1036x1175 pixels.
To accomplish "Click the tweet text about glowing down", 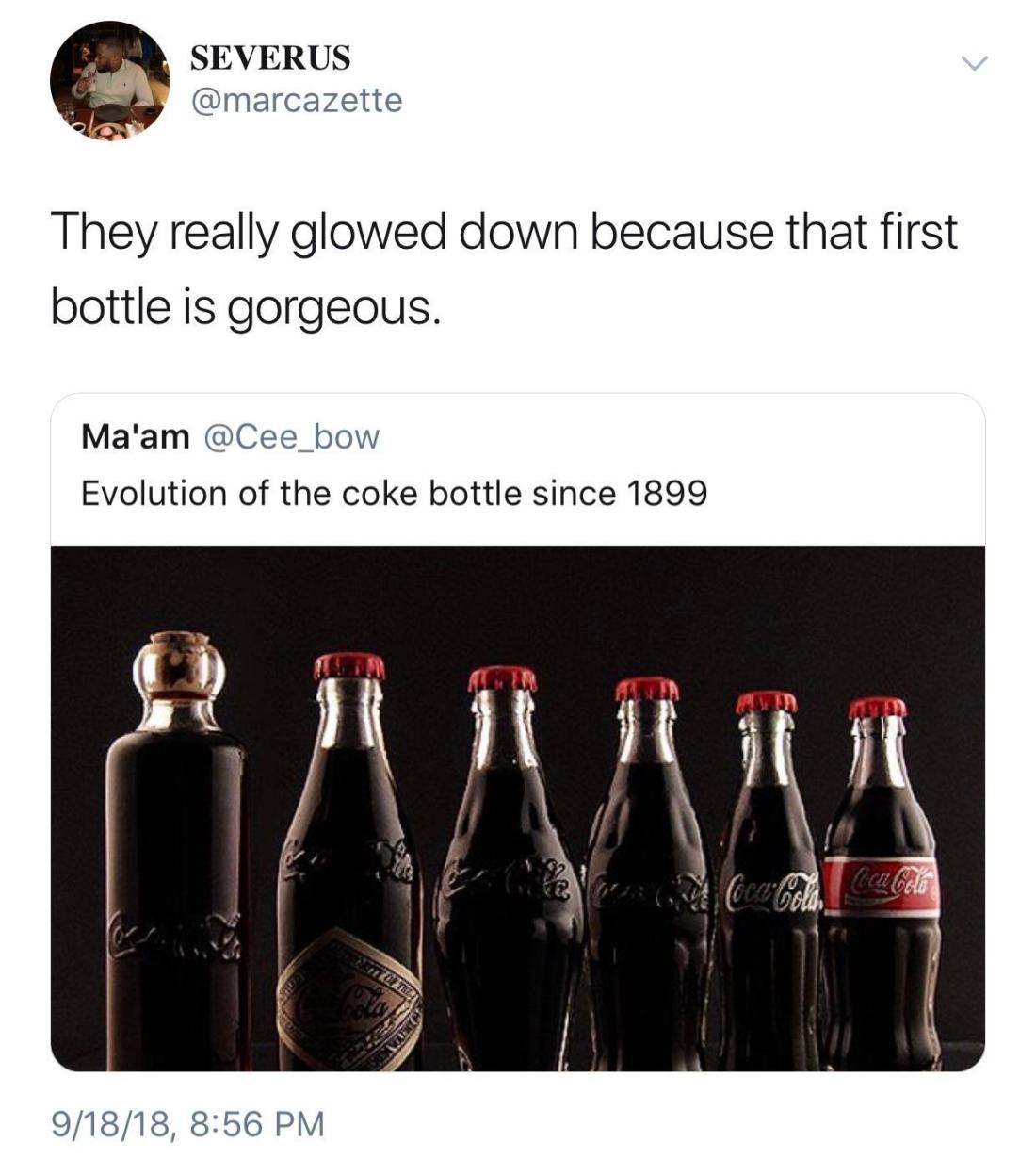I will [504, 233].
